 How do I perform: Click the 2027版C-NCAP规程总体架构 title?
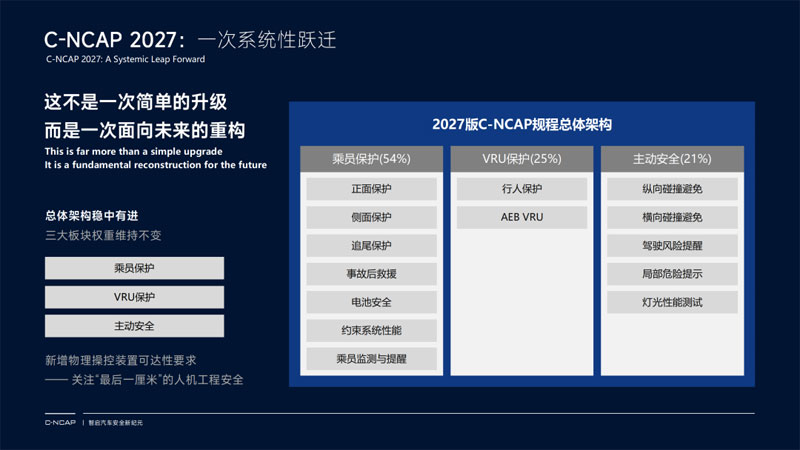point(521,124)
